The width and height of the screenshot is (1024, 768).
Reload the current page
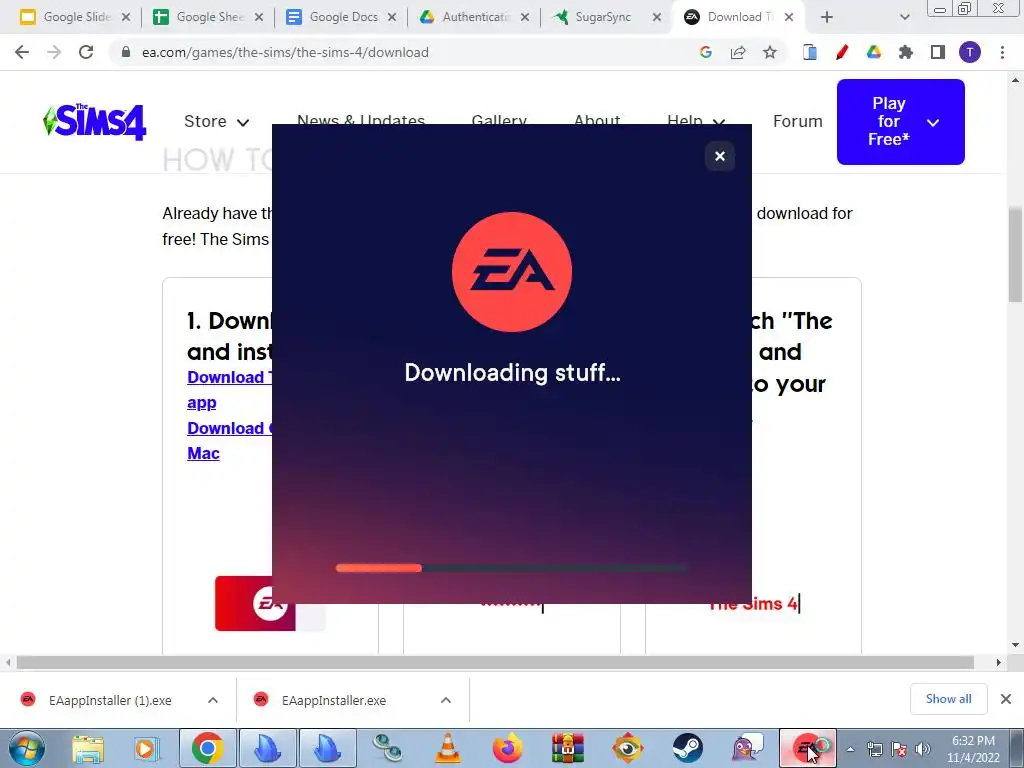(86, 52)
